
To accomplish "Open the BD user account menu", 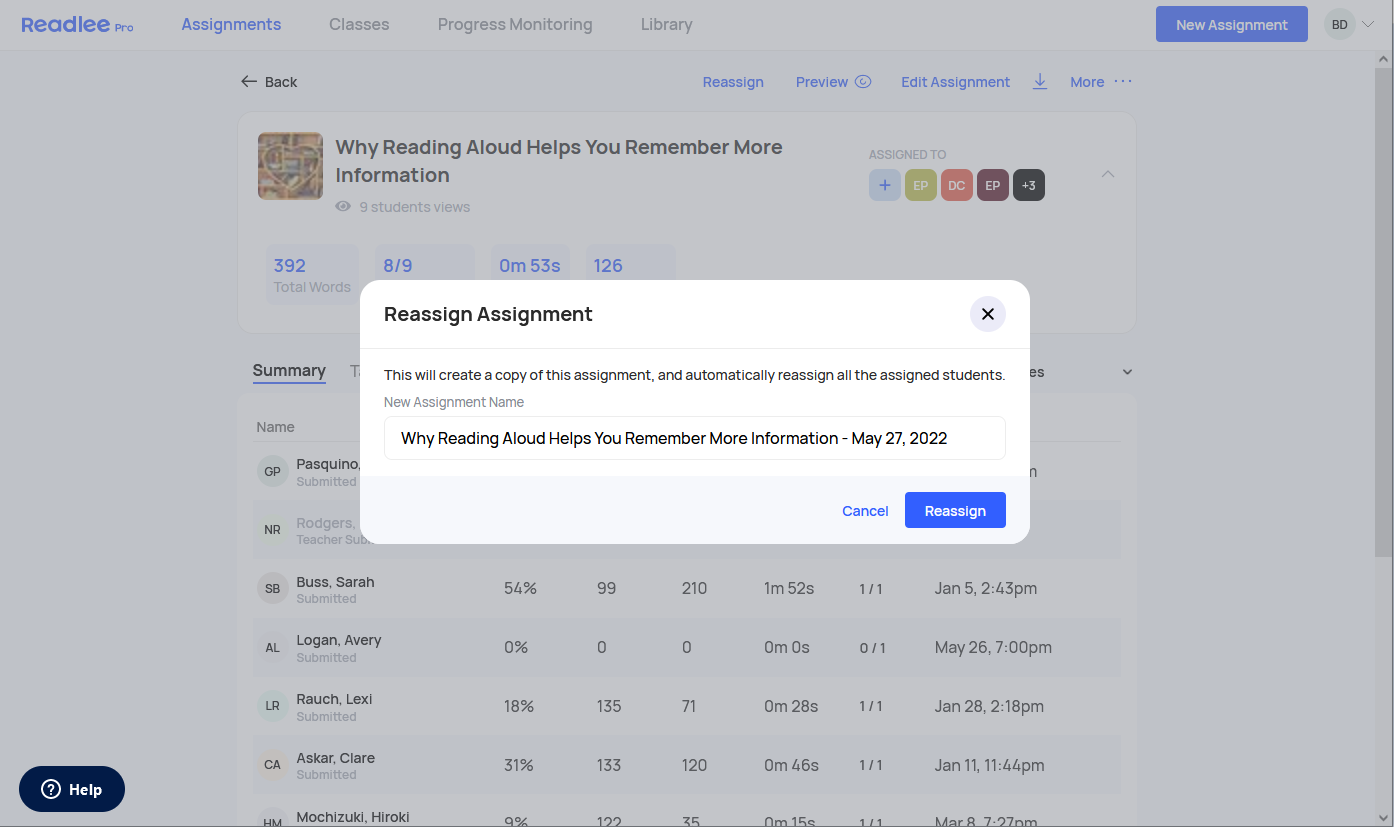I will (x=1349, y=24).
